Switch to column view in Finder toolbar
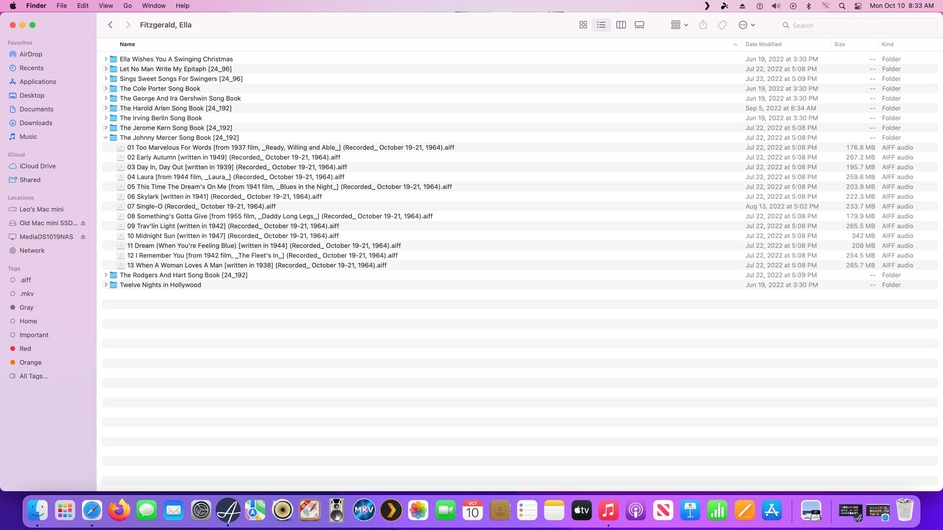The image size is (943, 530). (621, 25)
